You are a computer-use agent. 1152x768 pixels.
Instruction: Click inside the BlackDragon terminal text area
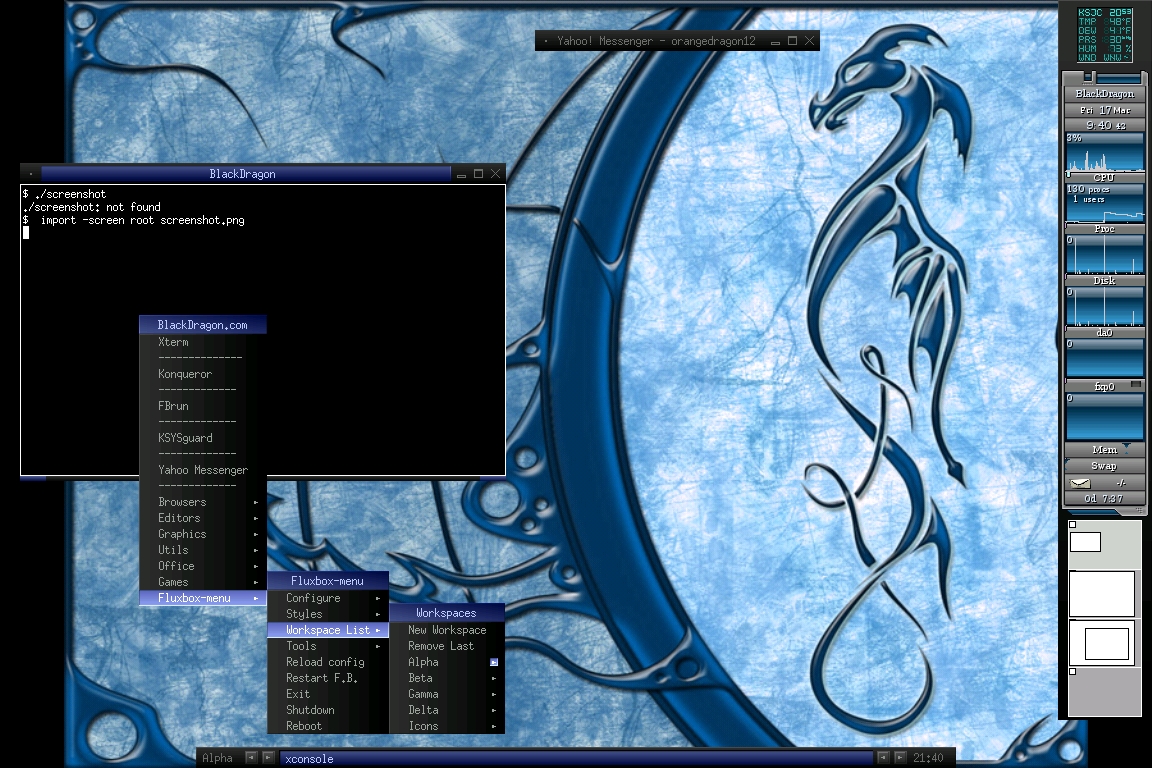pos(263,330)
